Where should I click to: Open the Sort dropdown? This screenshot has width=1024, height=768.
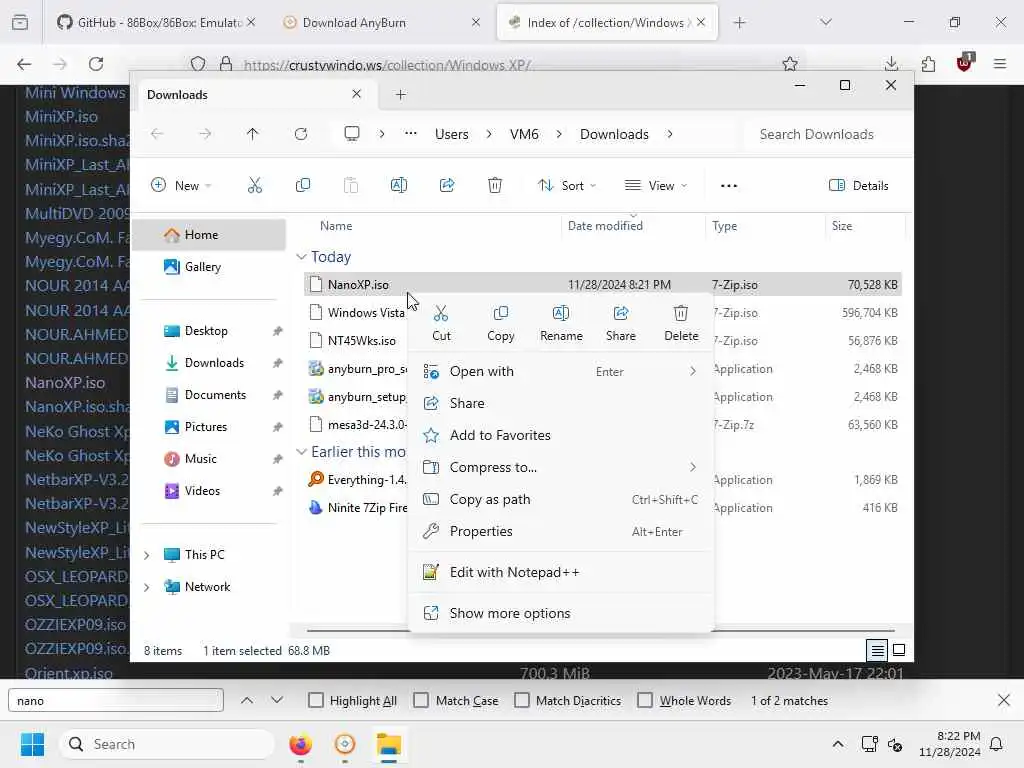(566, 185)
